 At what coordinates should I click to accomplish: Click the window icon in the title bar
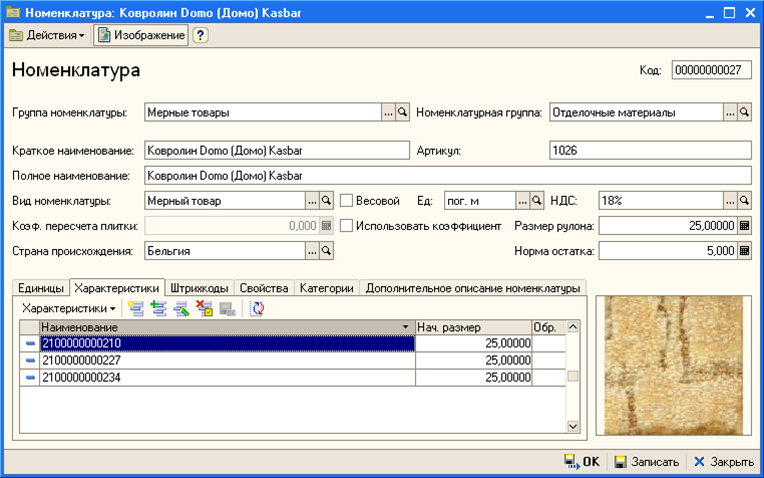pyautogui.click(x=13, y=12)
